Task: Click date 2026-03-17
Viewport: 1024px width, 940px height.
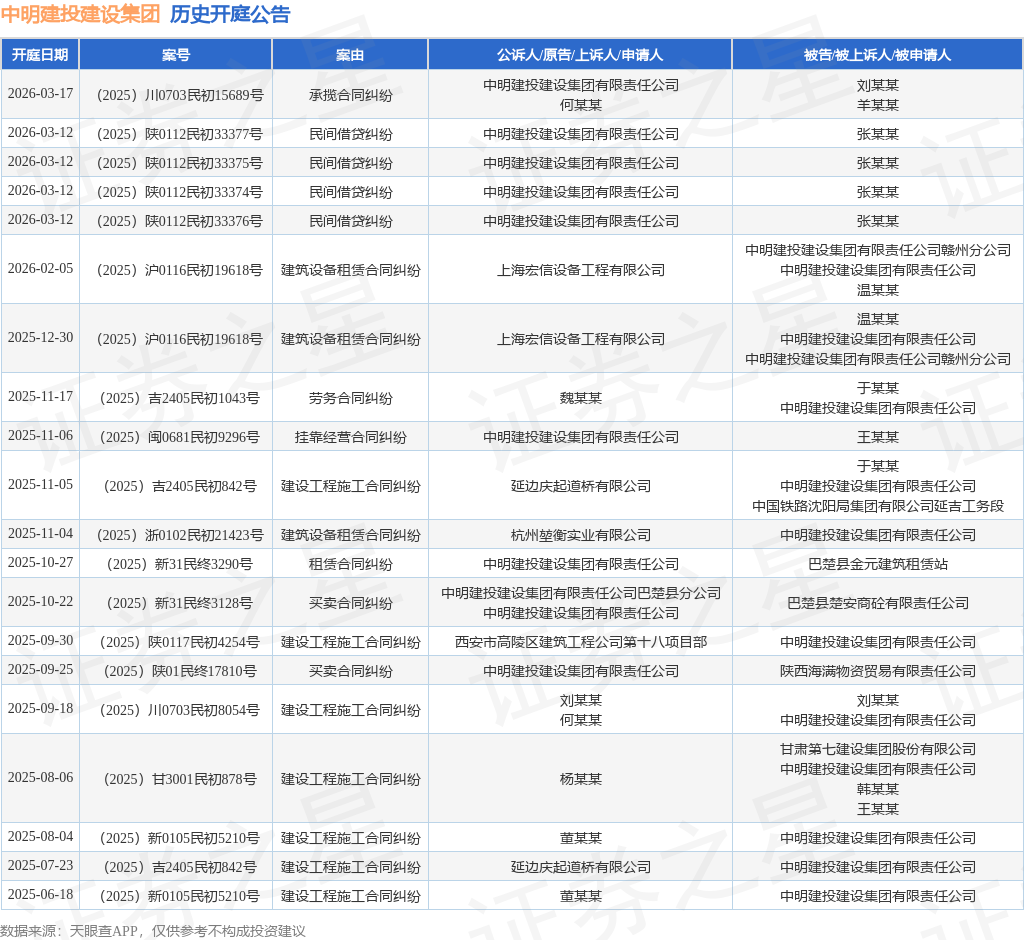Action: (x=40, y=93)
